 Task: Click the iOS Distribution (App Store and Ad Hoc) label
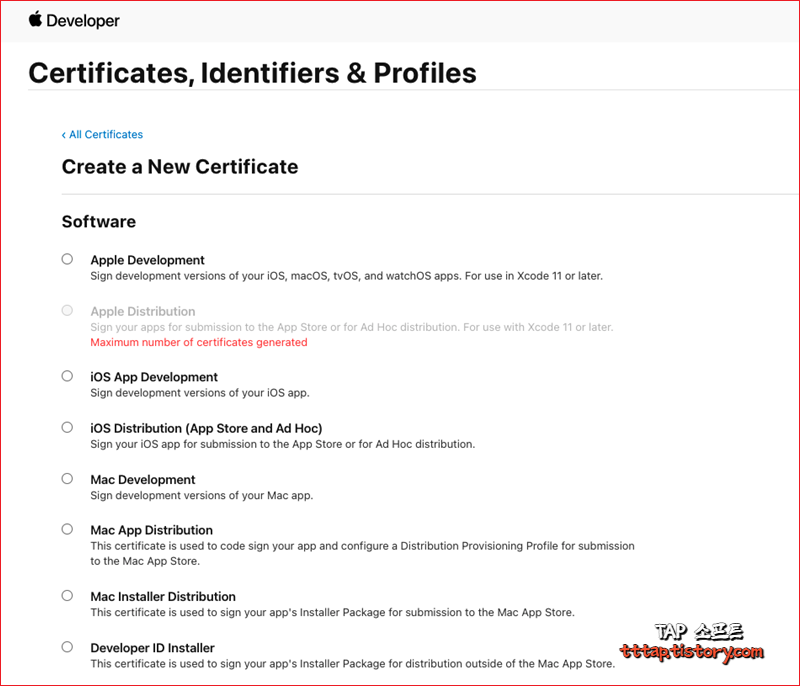point(207,428)
